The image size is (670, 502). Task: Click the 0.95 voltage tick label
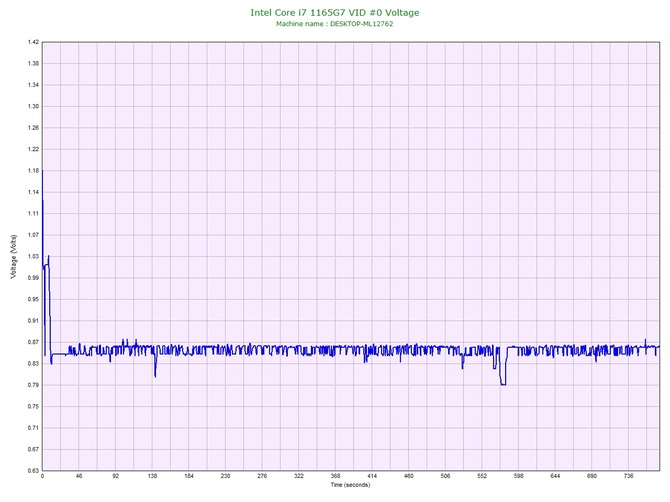(x=33, y=299)
